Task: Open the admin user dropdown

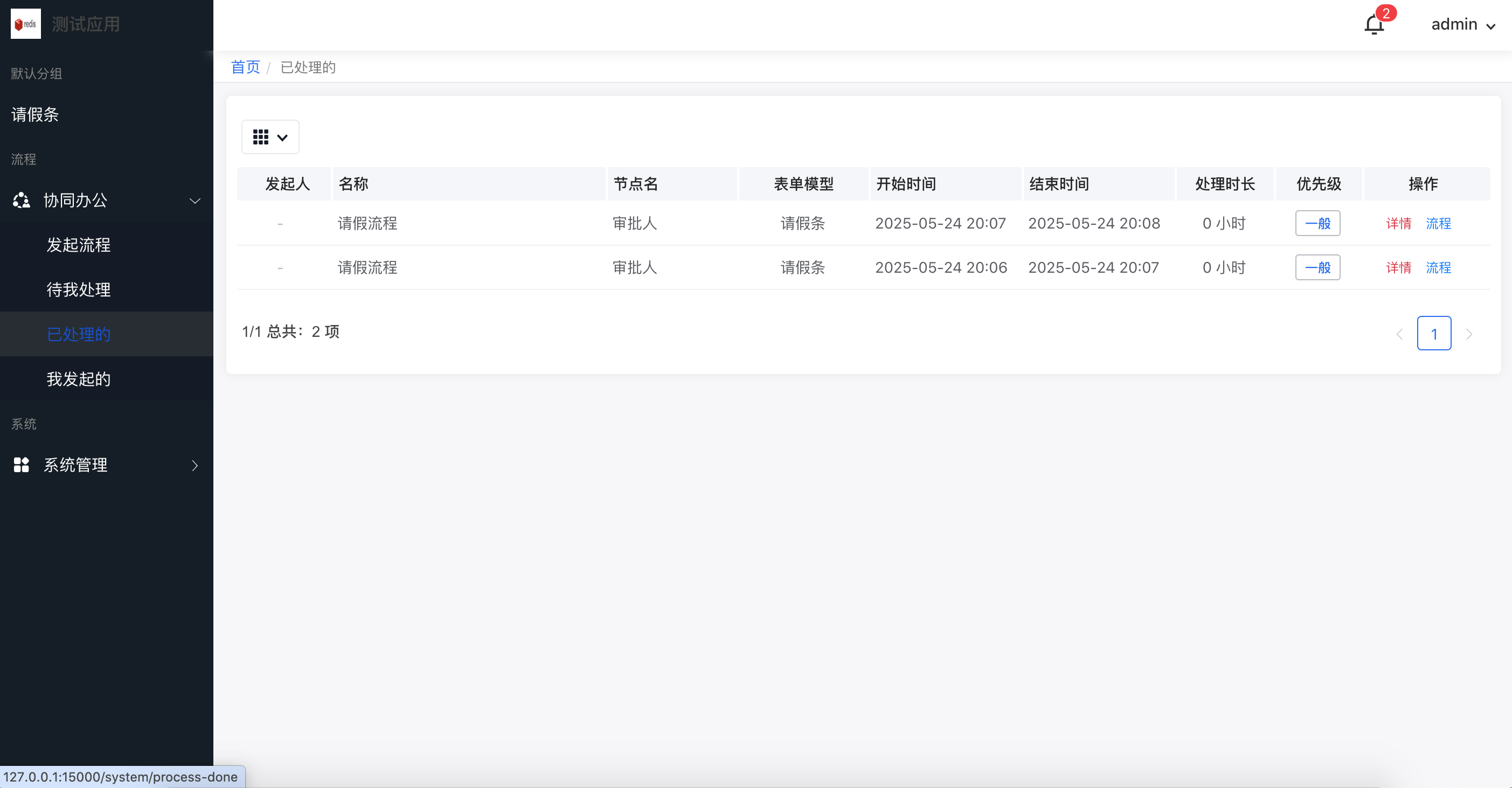Action: click(x=1462, y=25)
